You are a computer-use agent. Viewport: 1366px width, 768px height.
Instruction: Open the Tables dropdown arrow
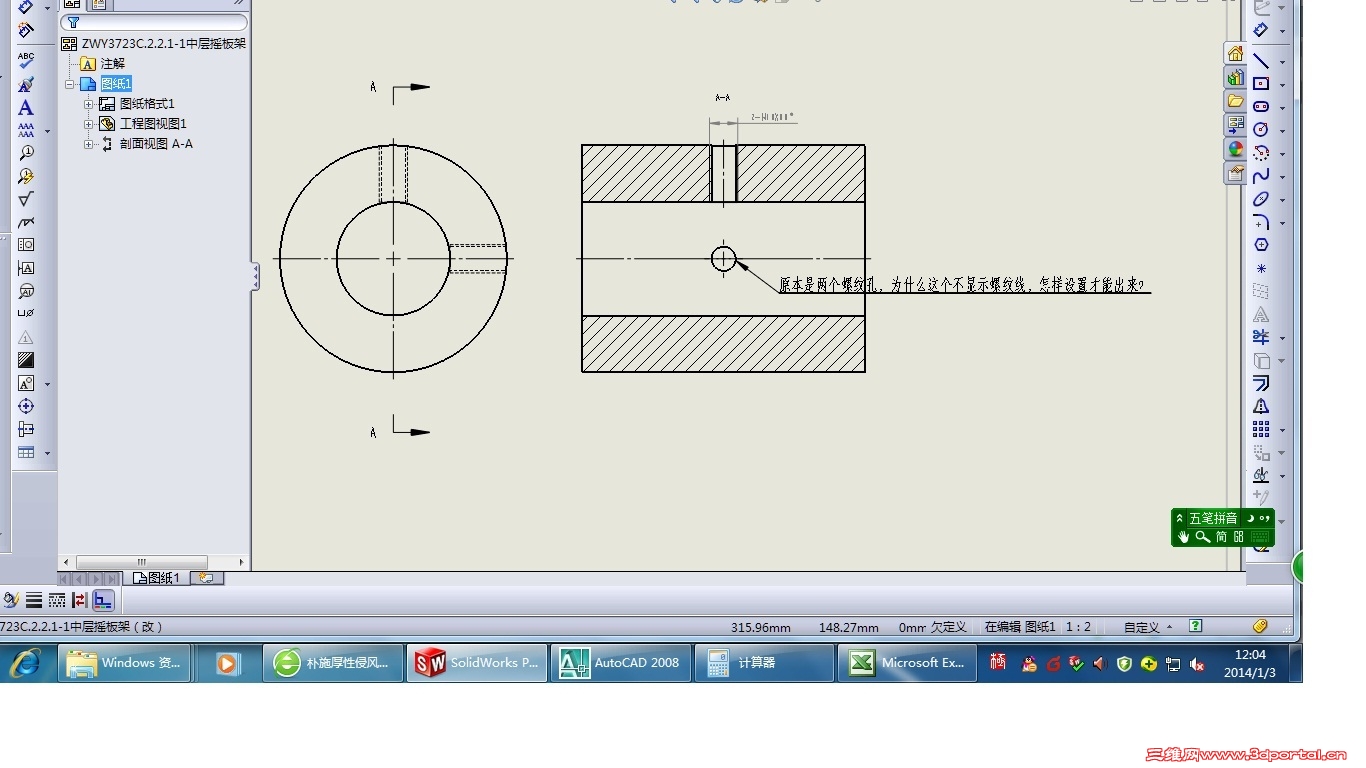coord(47,453)
